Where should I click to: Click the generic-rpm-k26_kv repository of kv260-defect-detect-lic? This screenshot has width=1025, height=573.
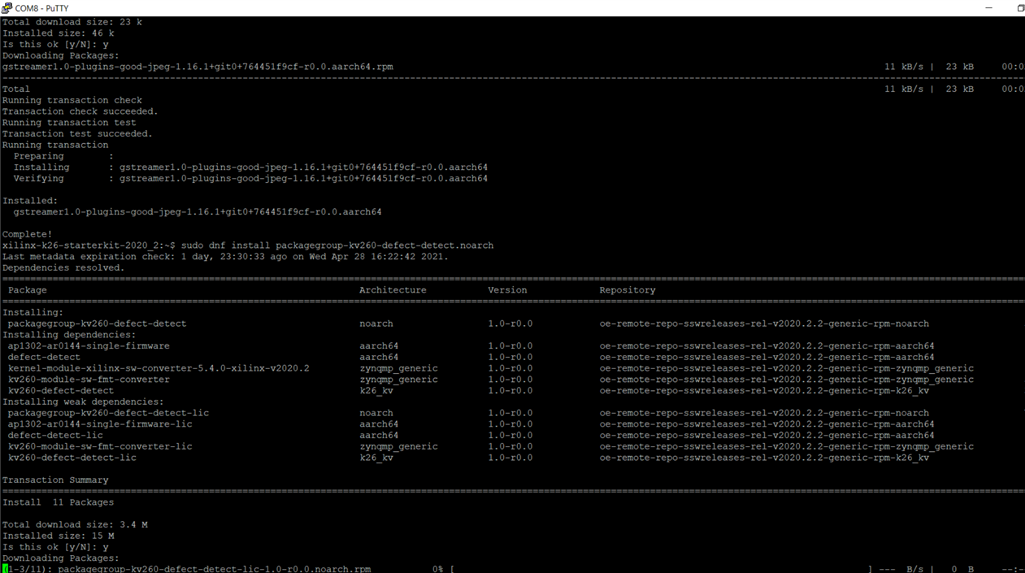click(x=764, y=457)
